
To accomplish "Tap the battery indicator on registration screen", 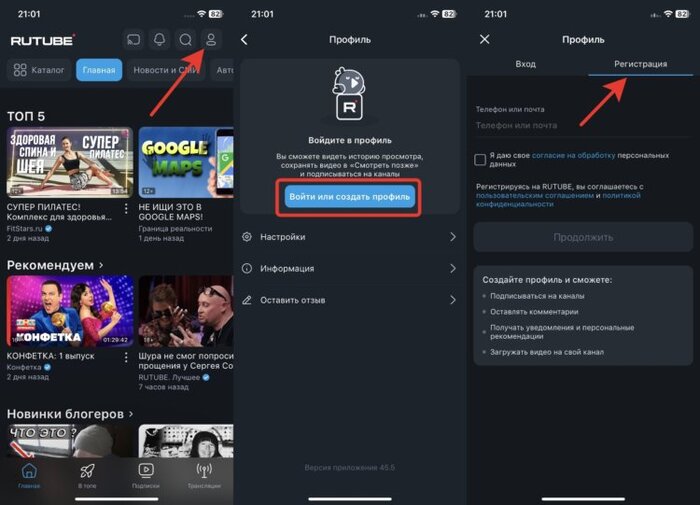I will tap(682, 14).
